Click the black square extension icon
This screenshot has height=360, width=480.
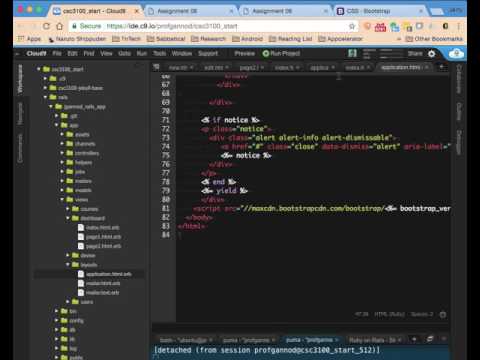[445, 26]
